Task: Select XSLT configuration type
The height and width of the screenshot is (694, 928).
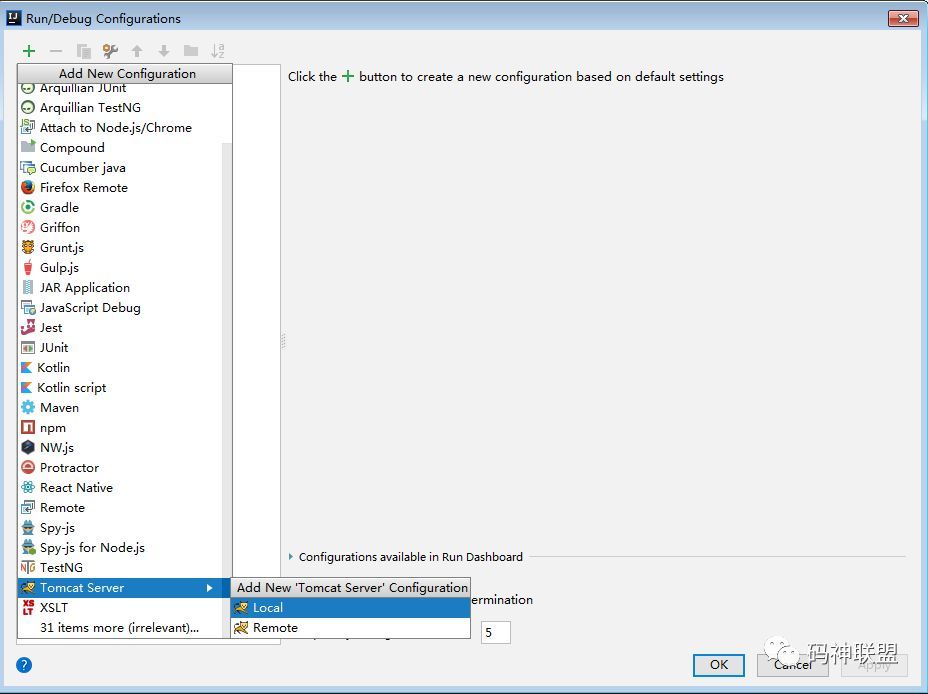Action: pos(120,608)
